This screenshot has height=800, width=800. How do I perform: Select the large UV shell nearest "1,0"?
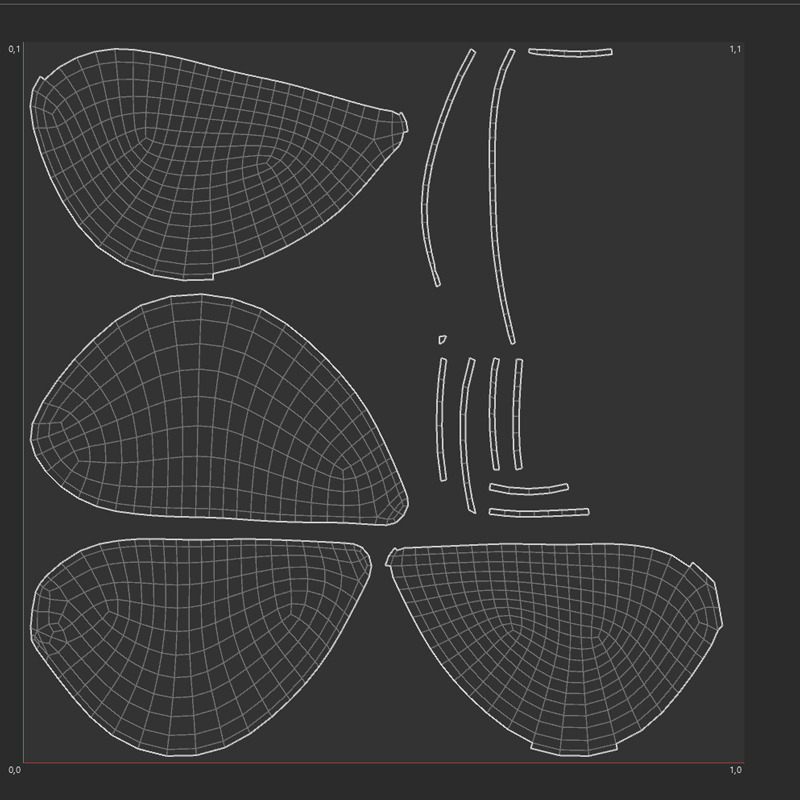click(554, 648)
